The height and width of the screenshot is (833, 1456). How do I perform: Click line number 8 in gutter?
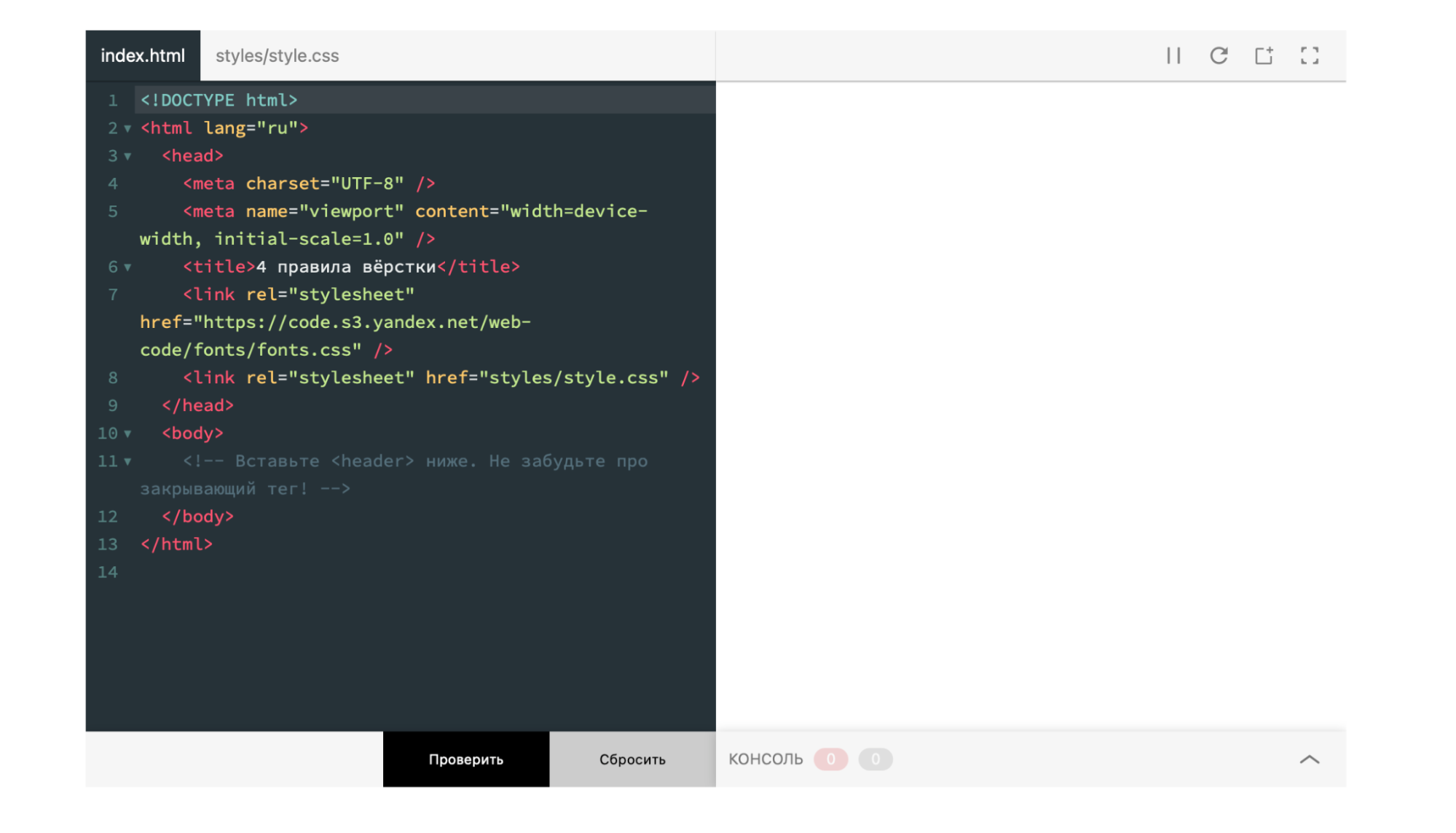pos(112,378)
